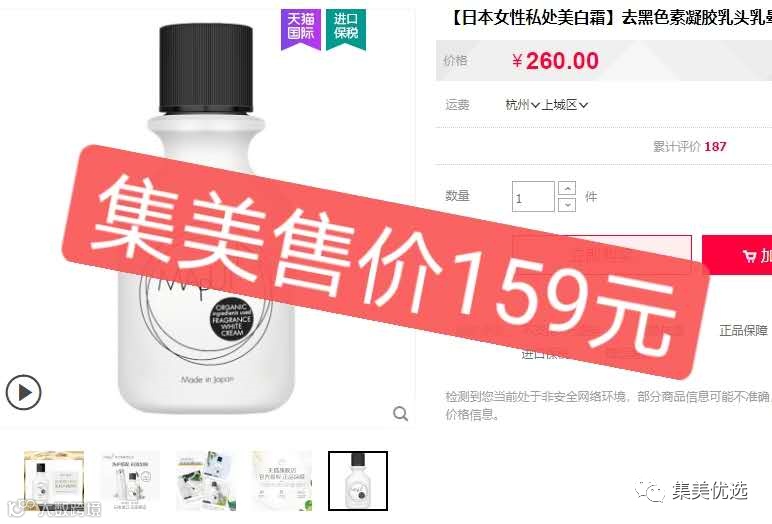Select the fourth product thumbnail
This screenshot has width=772, height=524.
[x=282, y=481]
